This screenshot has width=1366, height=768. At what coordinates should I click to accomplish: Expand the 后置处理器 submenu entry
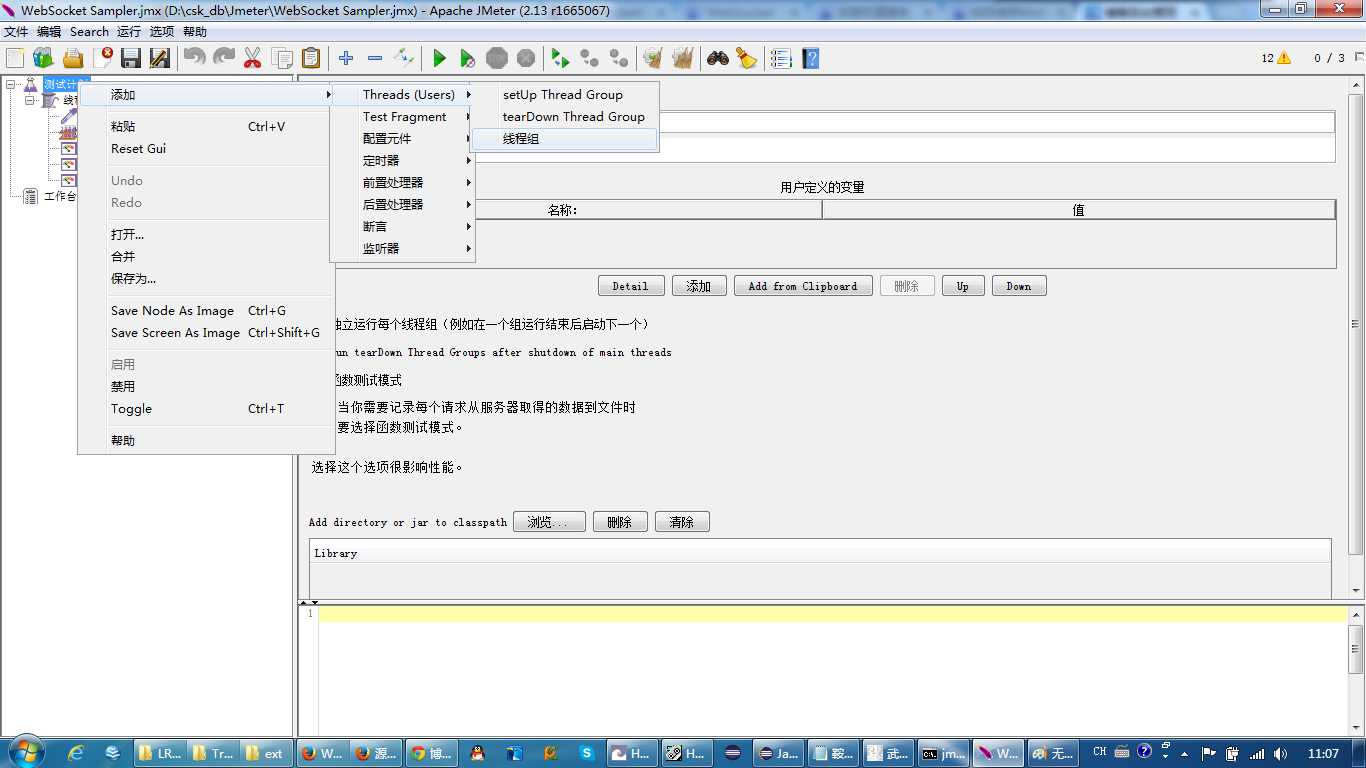pyautogui.click(x=402, y=205)
